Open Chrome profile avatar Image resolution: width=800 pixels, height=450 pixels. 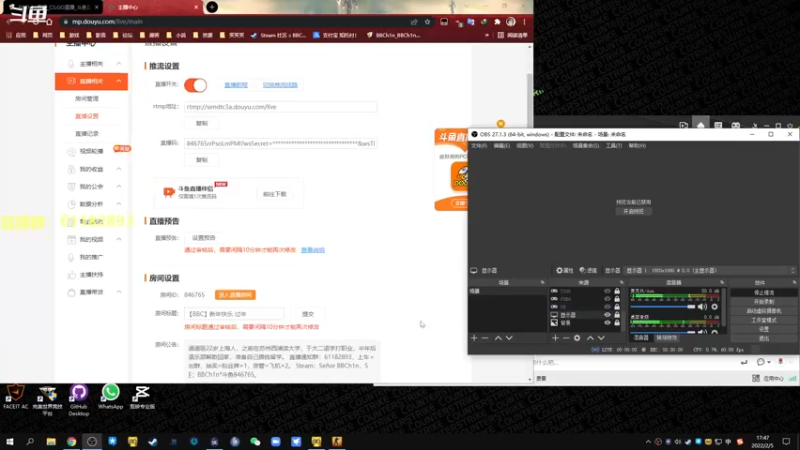tap(511, 22)
